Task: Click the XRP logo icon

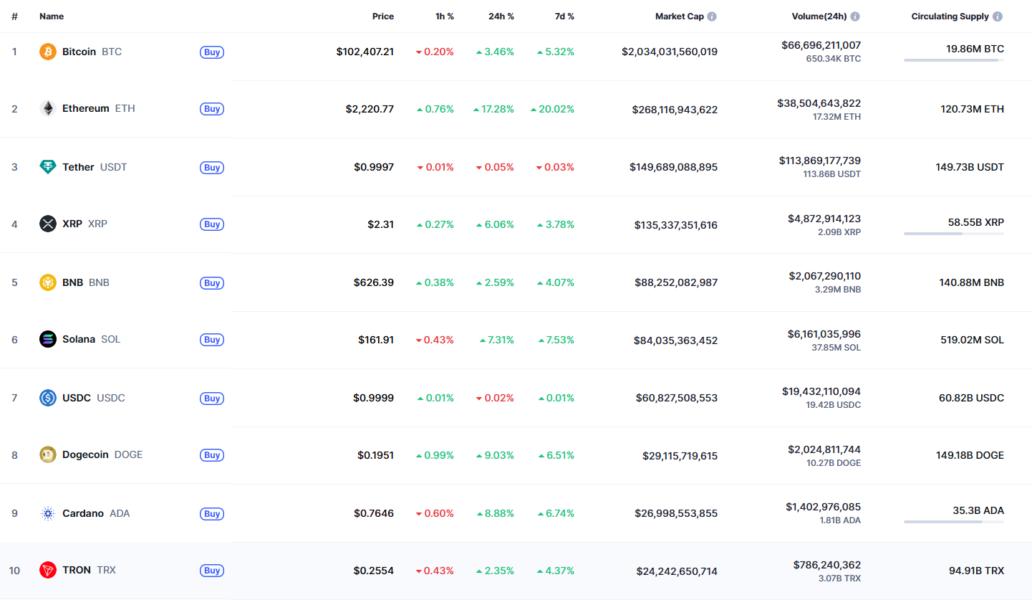Action: click(x=47, y=224)
